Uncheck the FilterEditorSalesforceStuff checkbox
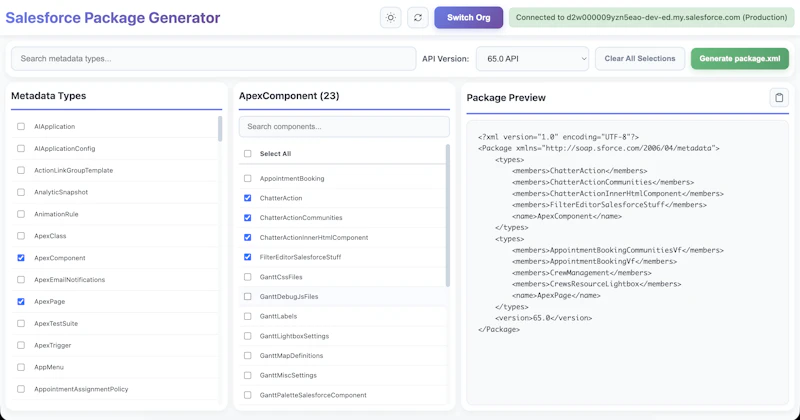The height and width of the screenshot is (420, 800). click(247, 257)
